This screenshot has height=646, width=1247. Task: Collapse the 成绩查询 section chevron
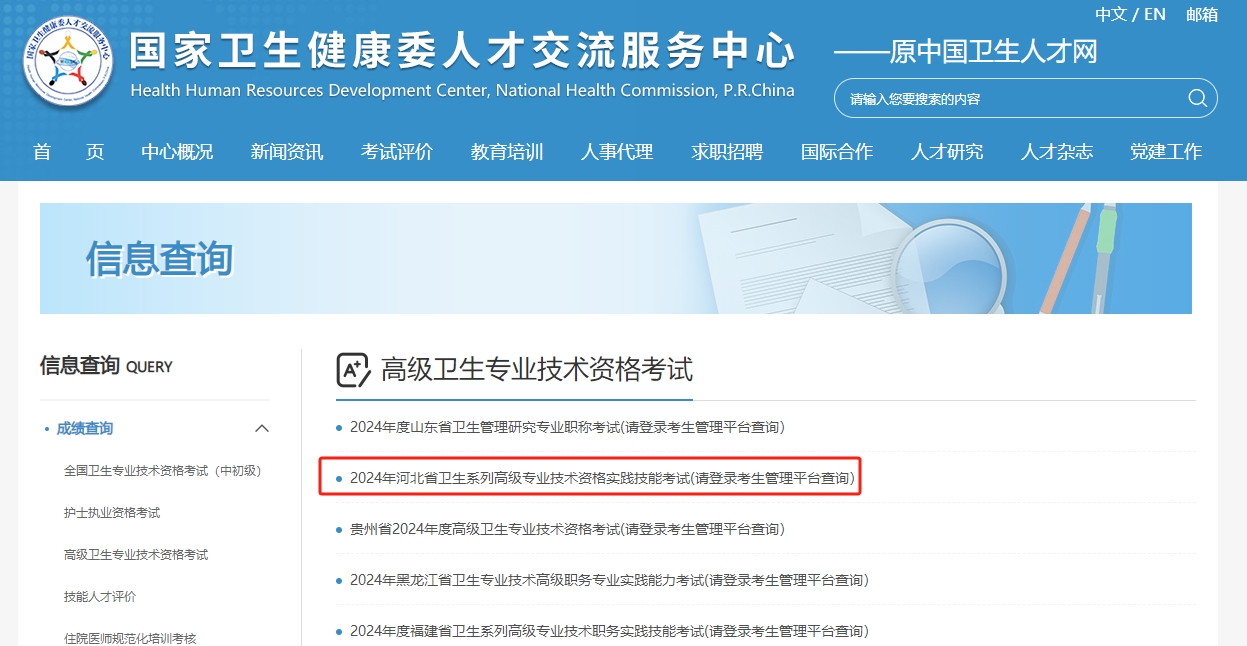click(262, 429)
